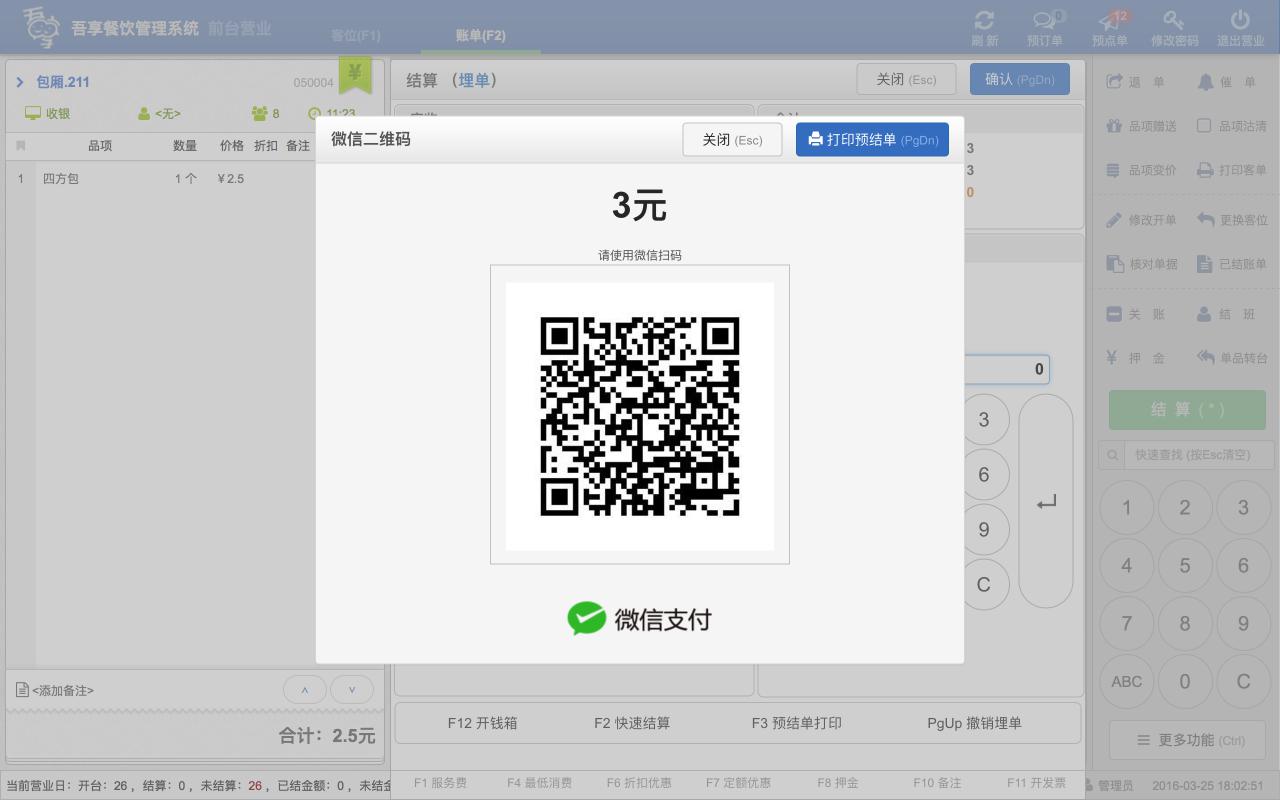Click 管理员 user in status bar
The image size is (1280, 800).
pos(1109,786)
